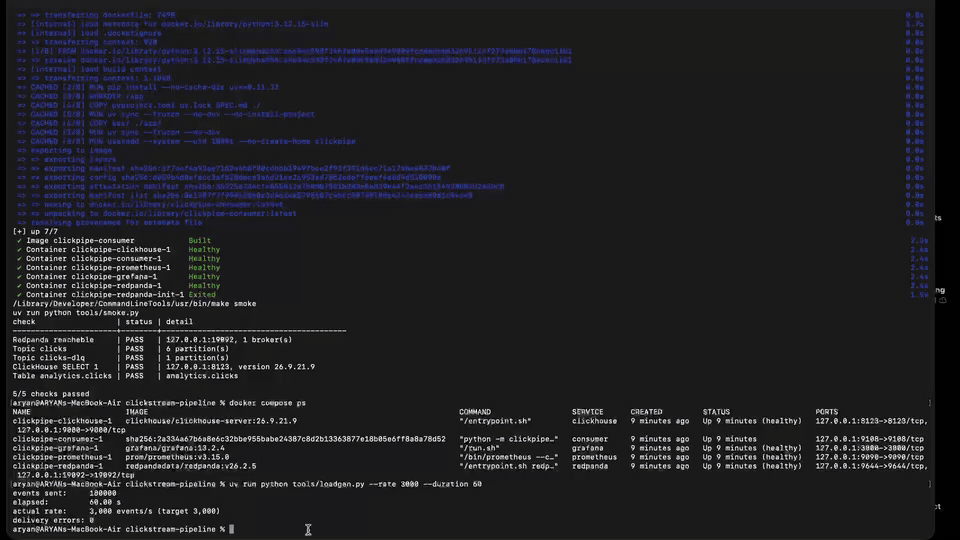The height and width of the screenshot is (540, 960).
Task: Click the 'delivery errors: 0' line
Action: (53, 520)
